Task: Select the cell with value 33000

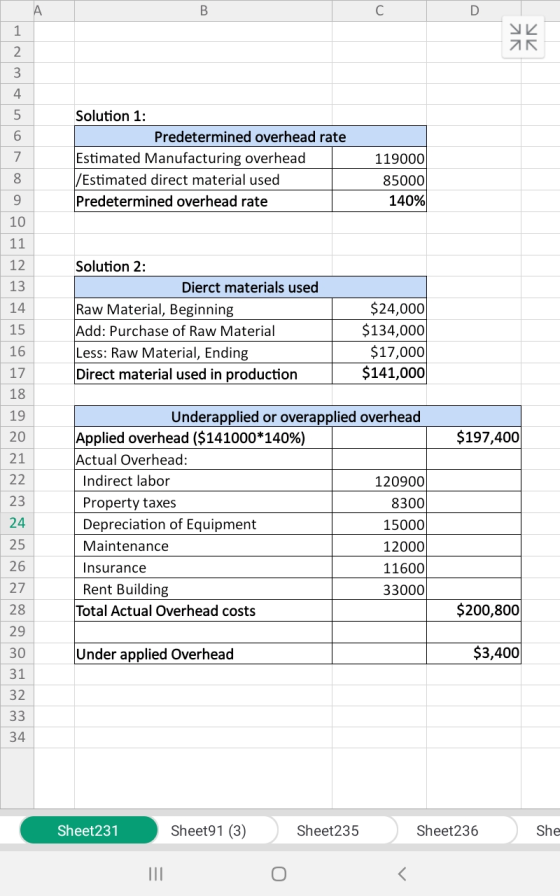Action: [x=379, y=590]
